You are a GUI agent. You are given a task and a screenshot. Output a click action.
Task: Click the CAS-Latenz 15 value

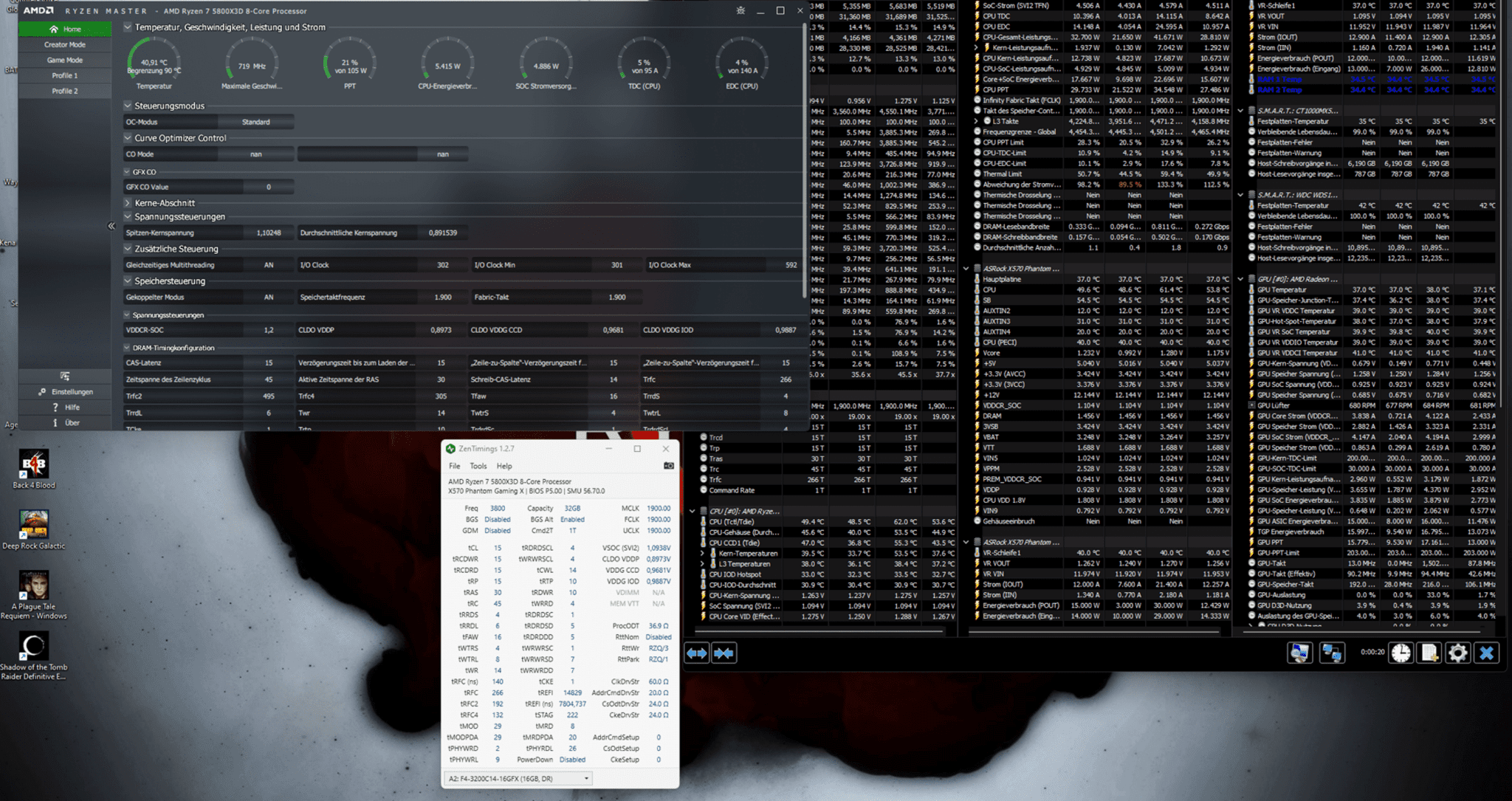click(x=269, y=363)
